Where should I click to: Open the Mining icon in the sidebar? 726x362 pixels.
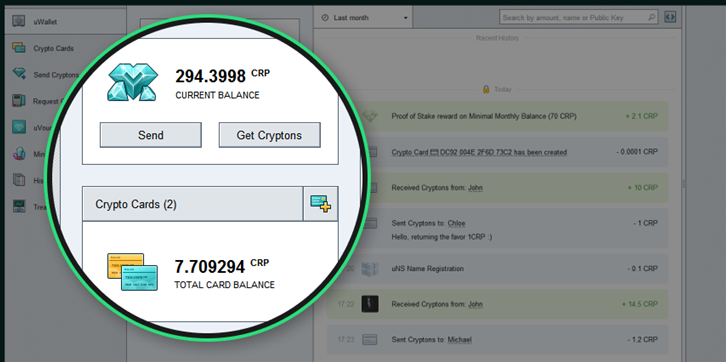click(x=19, y=154)
